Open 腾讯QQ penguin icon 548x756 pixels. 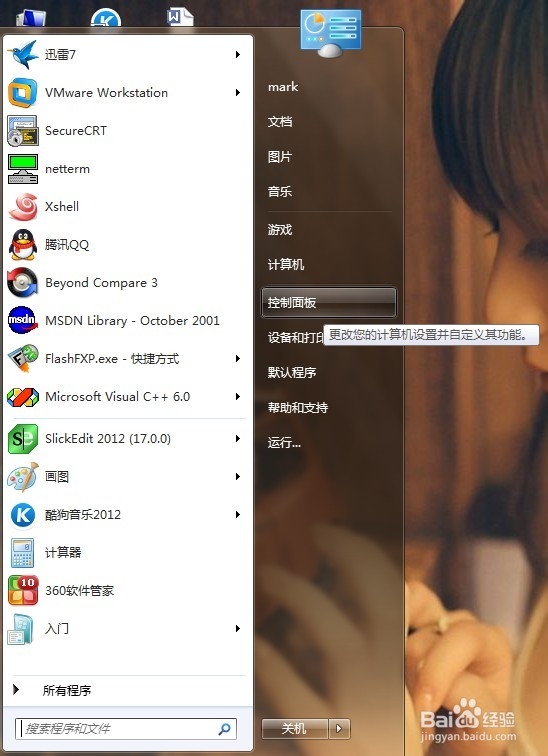23,244
